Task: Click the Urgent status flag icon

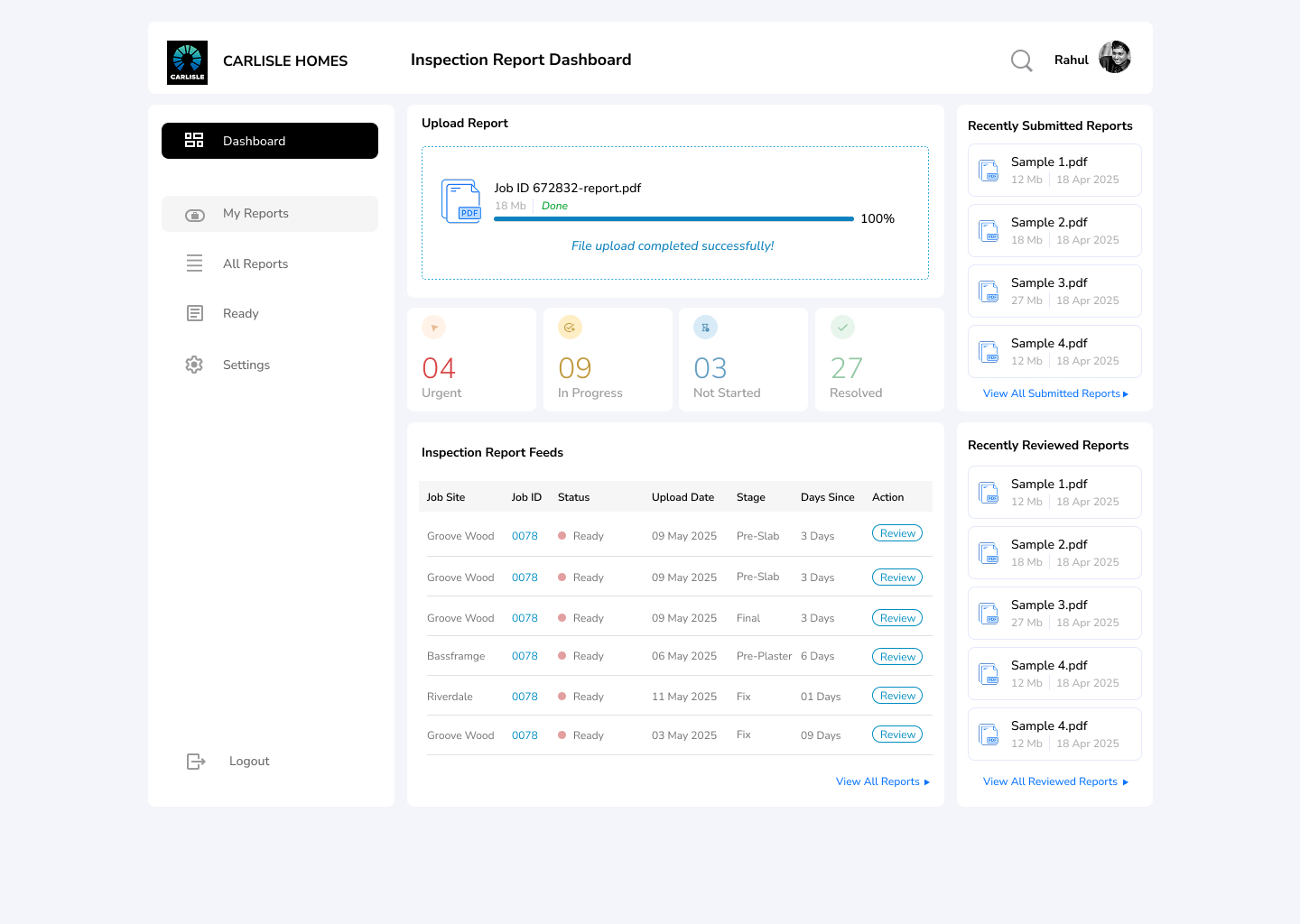Action: [433, 328]
